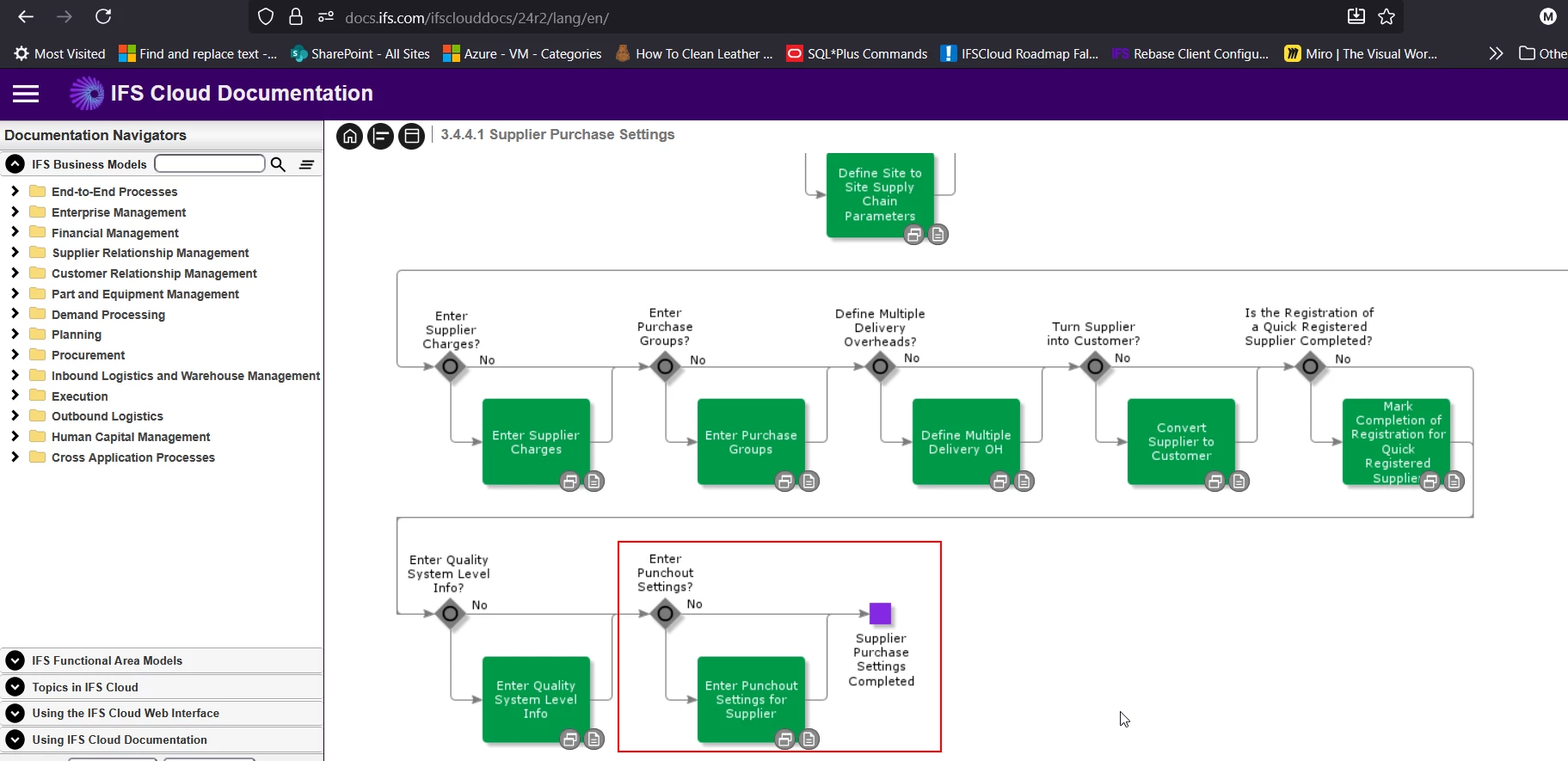The image size is (1568, 761).
Task: Bookmark this page with the star icon
Action: pos(1387,16)
